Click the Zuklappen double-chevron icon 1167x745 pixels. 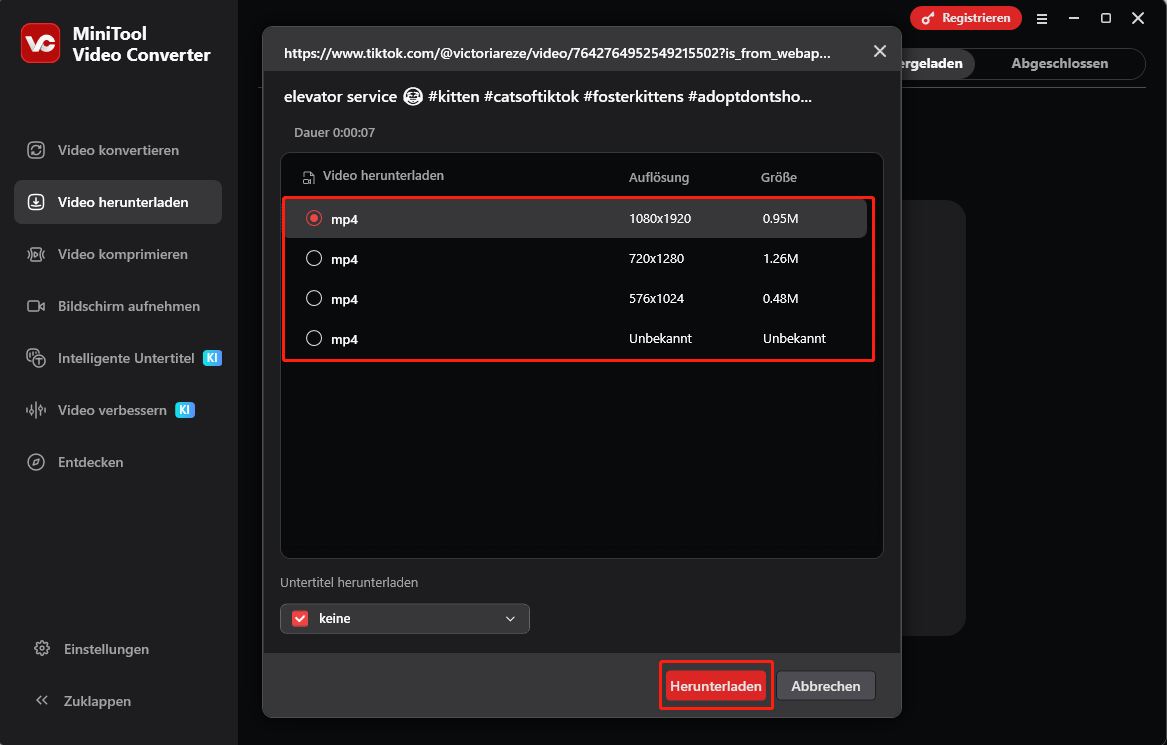pos(42,700)
